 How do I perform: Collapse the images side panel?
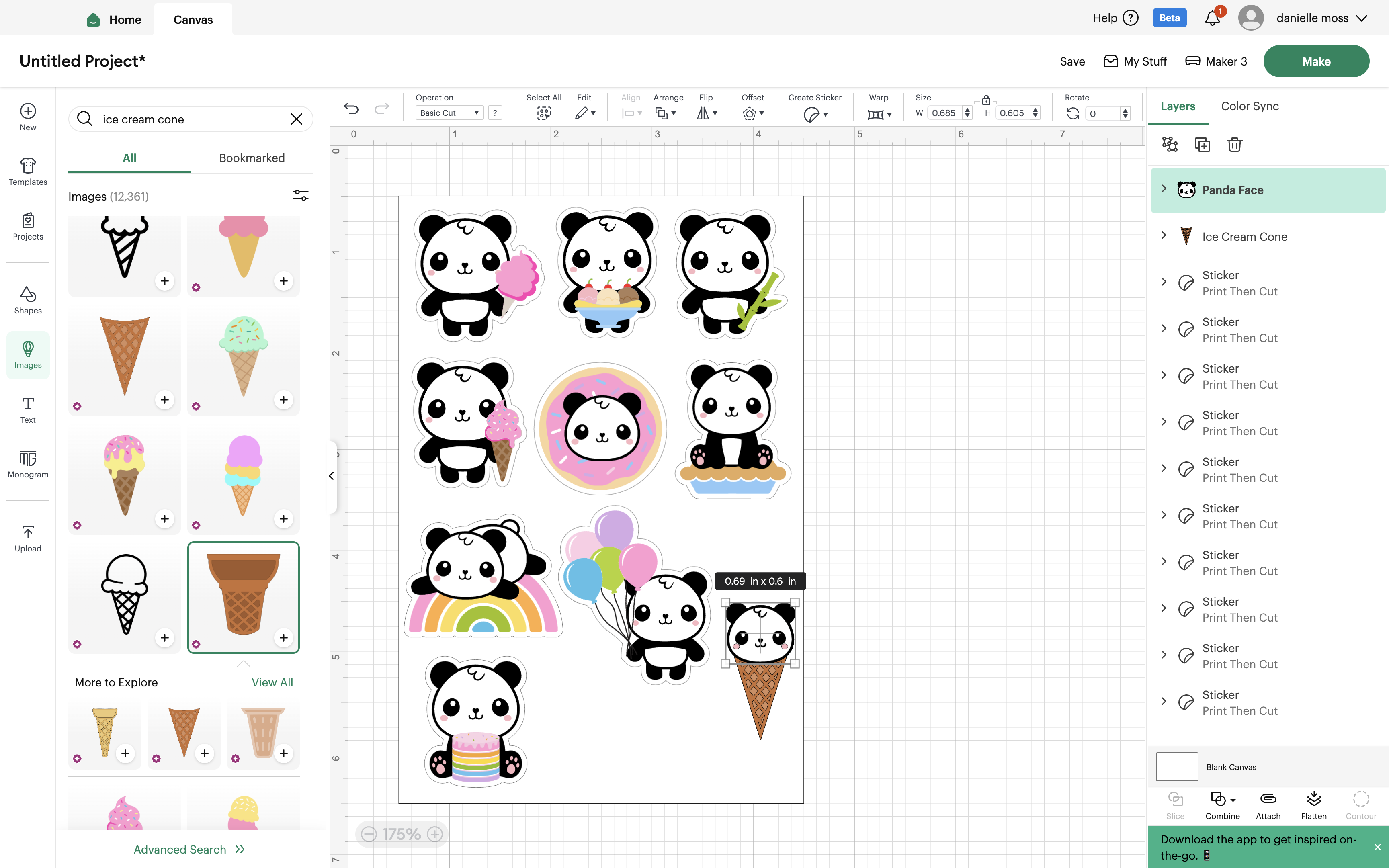331,476
